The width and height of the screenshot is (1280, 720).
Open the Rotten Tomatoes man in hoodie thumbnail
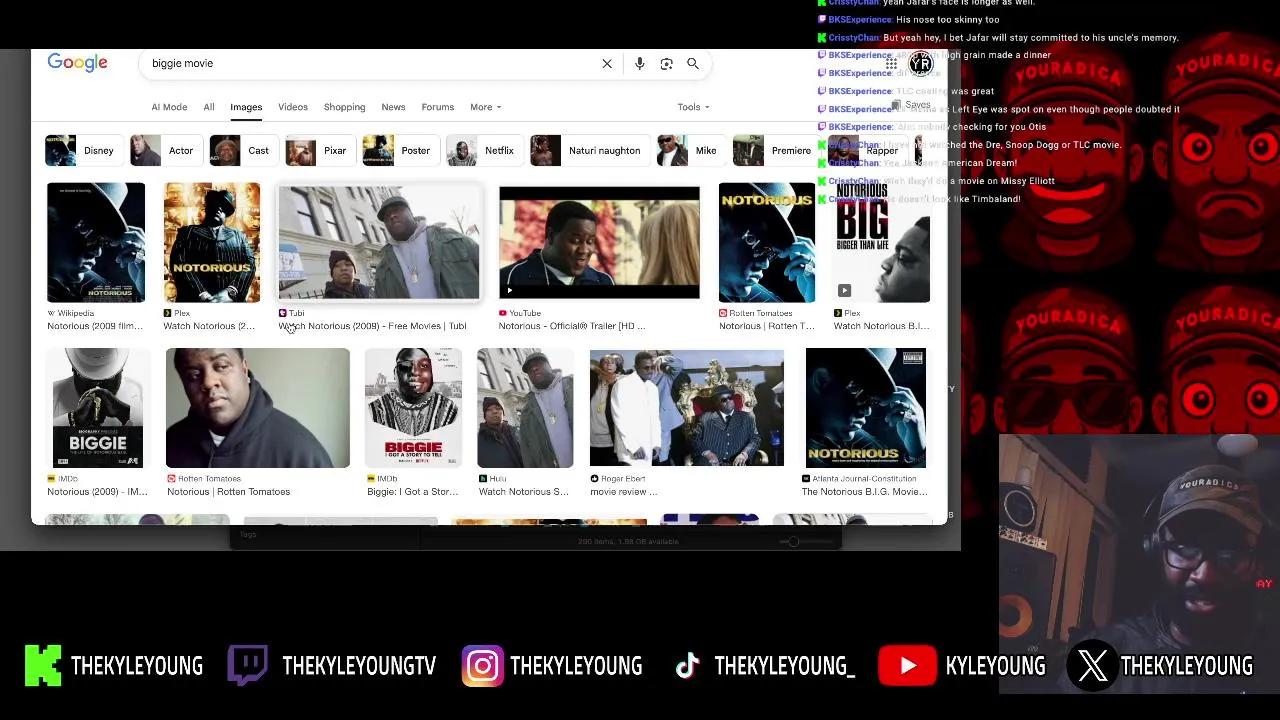[258, 408]
